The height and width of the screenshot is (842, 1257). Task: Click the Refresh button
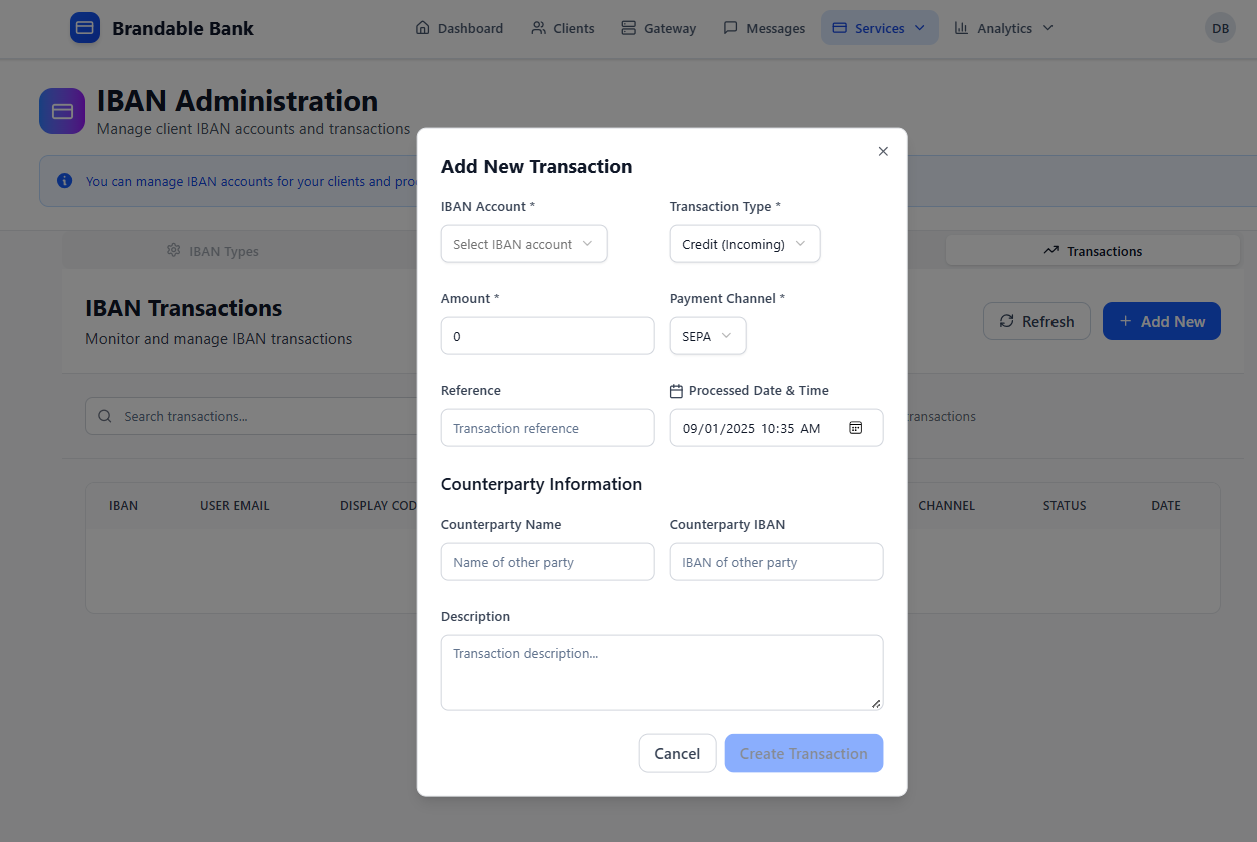click(x=1037, y=321)
